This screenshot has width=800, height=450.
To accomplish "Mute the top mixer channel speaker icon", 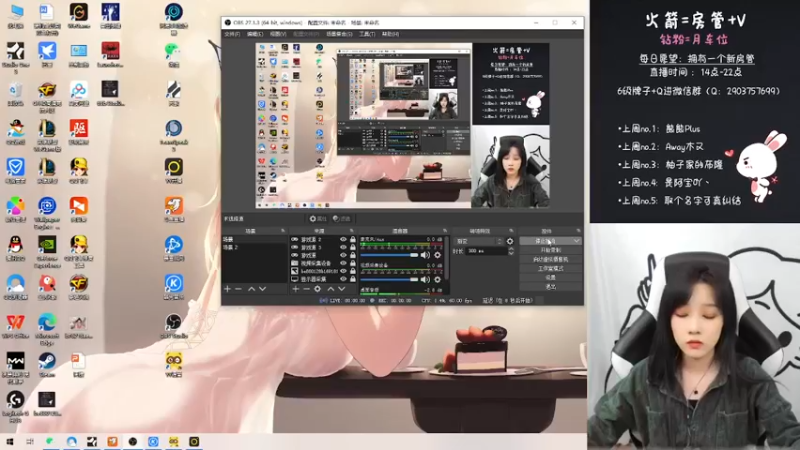I will pyautogui.click(x=425, y=255).
